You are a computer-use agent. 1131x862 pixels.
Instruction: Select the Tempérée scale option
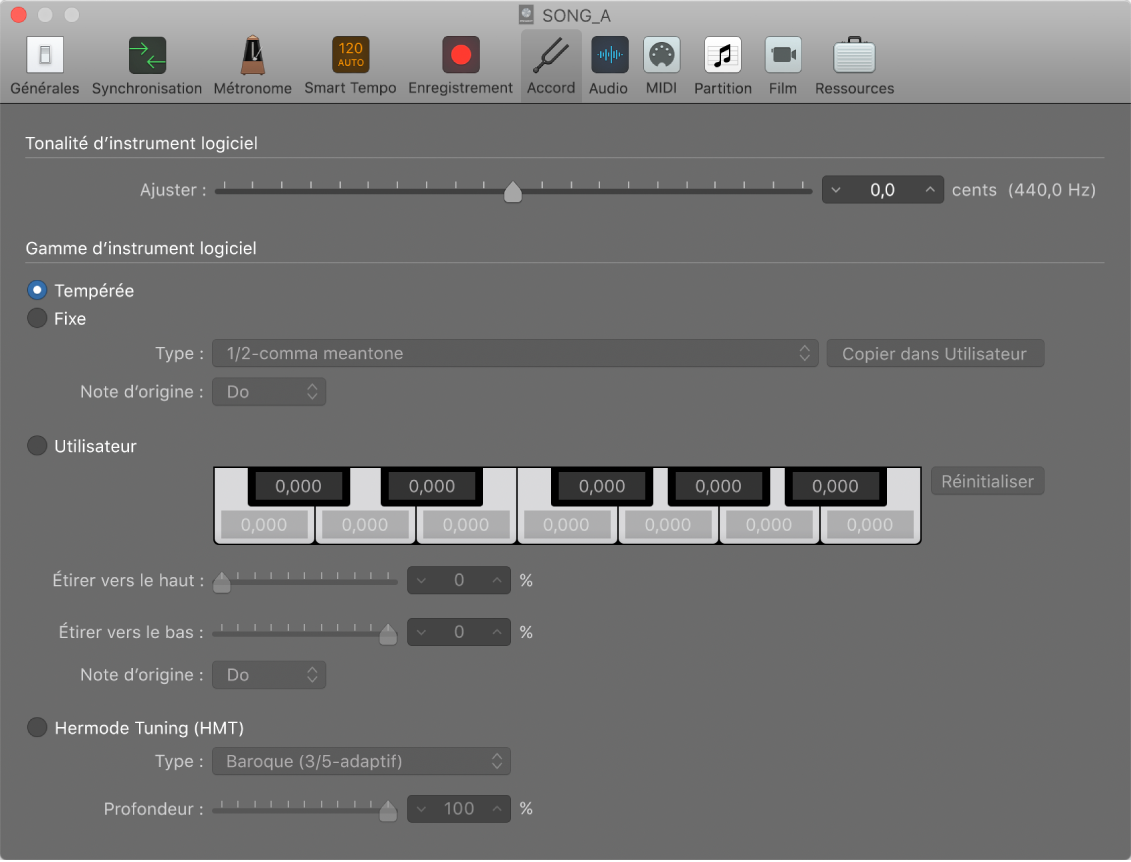[x=37, y=290]
